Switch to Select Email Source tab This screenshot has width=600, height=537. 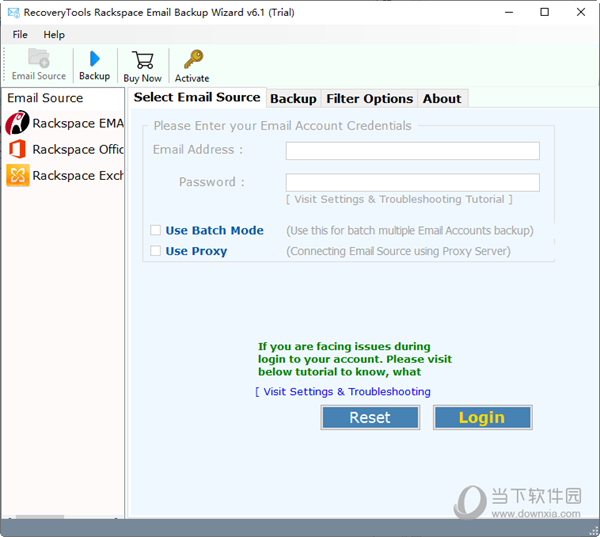[197, 97]
